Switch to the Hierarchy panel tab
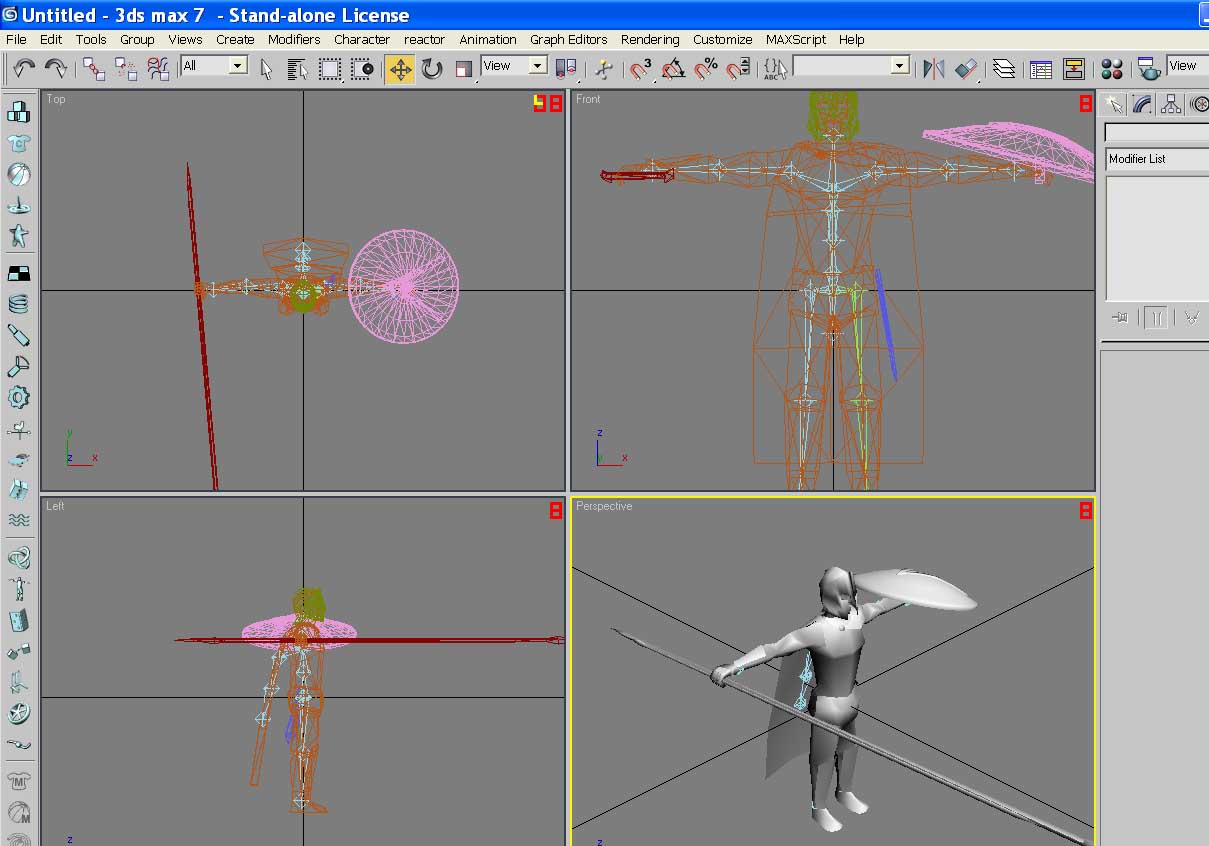 pyautogui.click(x=1171, y=104)
